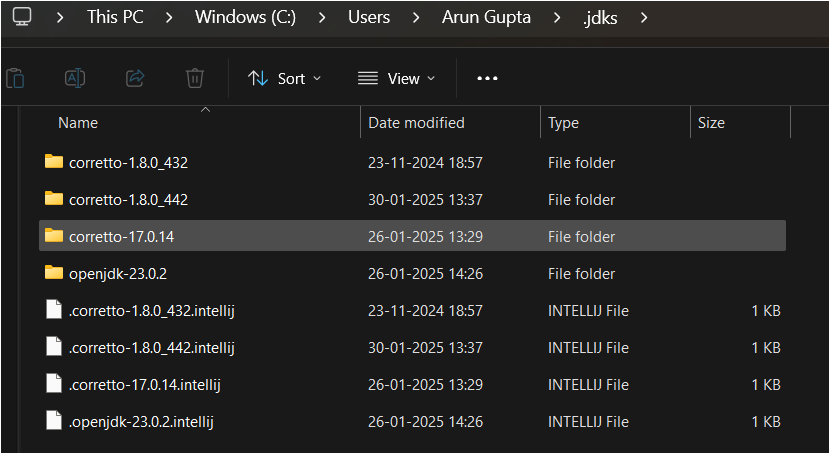Open the View dropdown menu

tap(396, 79)
